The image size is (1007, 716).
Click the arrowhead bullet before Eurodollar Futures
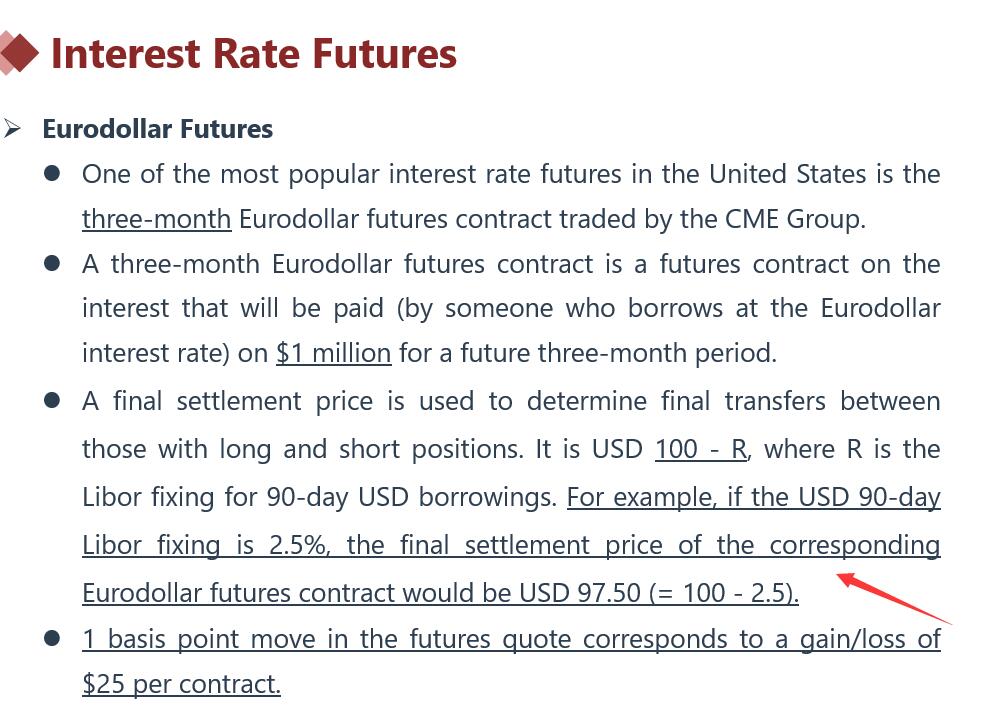12,129
